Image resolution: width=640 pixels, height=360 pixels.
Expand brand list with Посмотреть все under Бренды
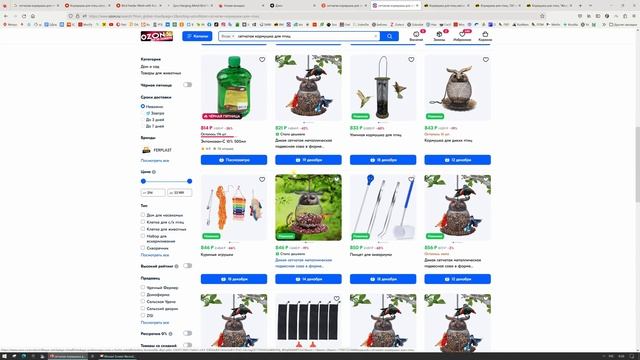point(155,161)
